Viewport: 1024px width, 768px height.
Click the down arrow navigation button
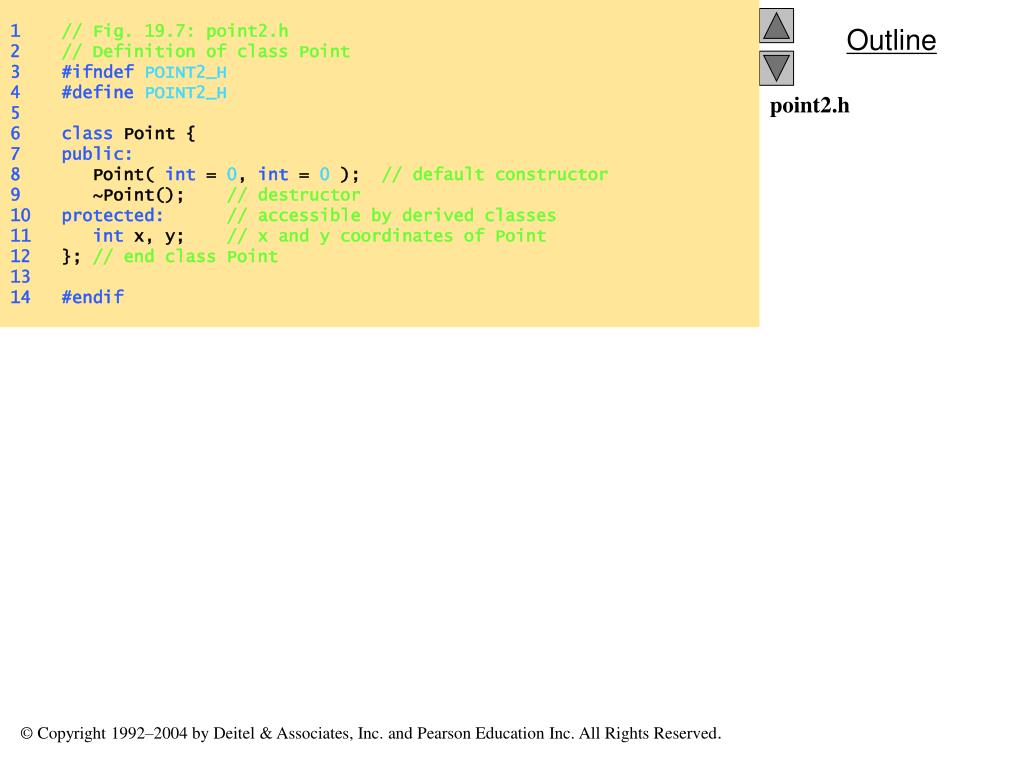(776, 69)
